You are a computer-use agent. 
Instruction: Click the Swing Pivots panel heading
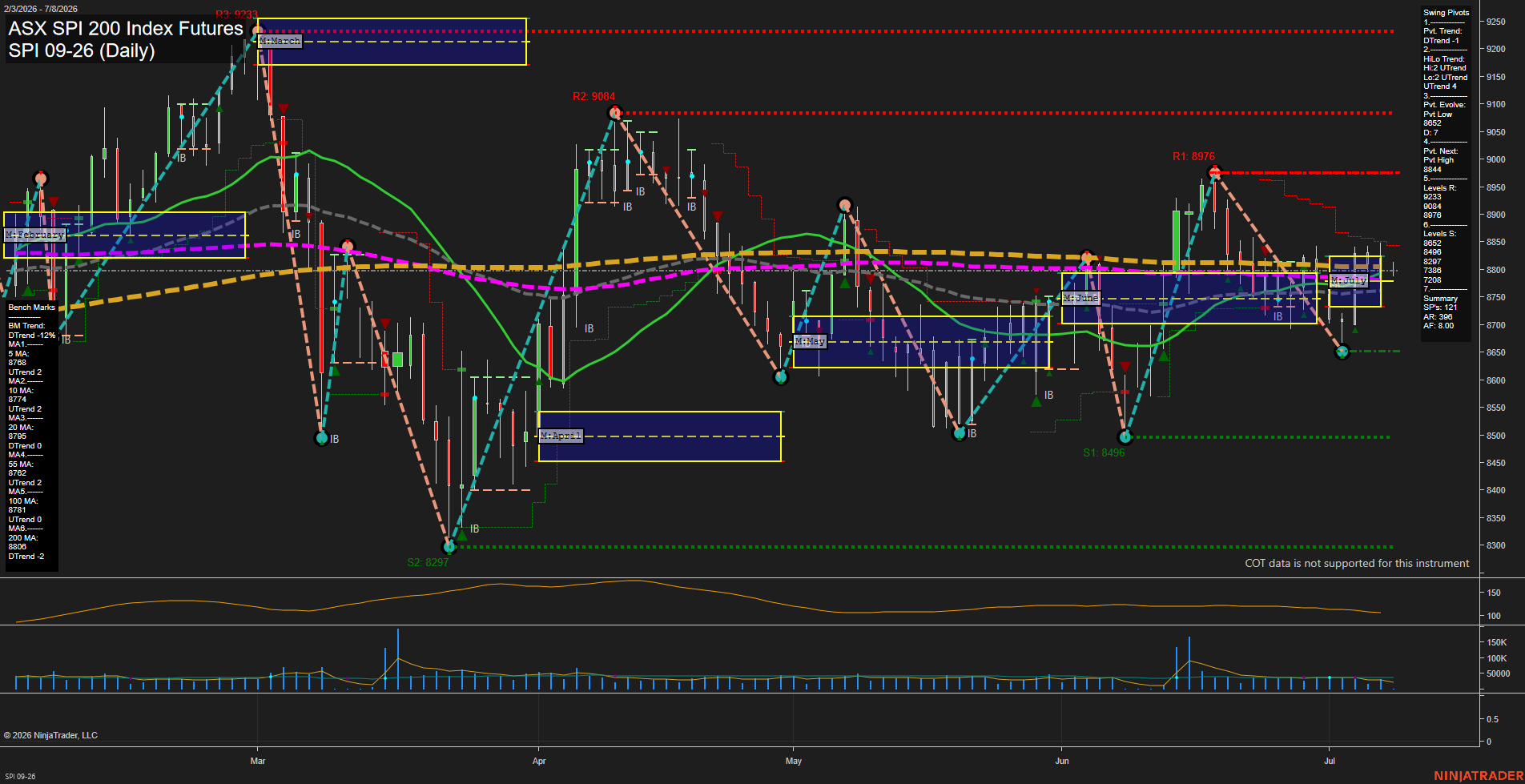(1447, 13)
